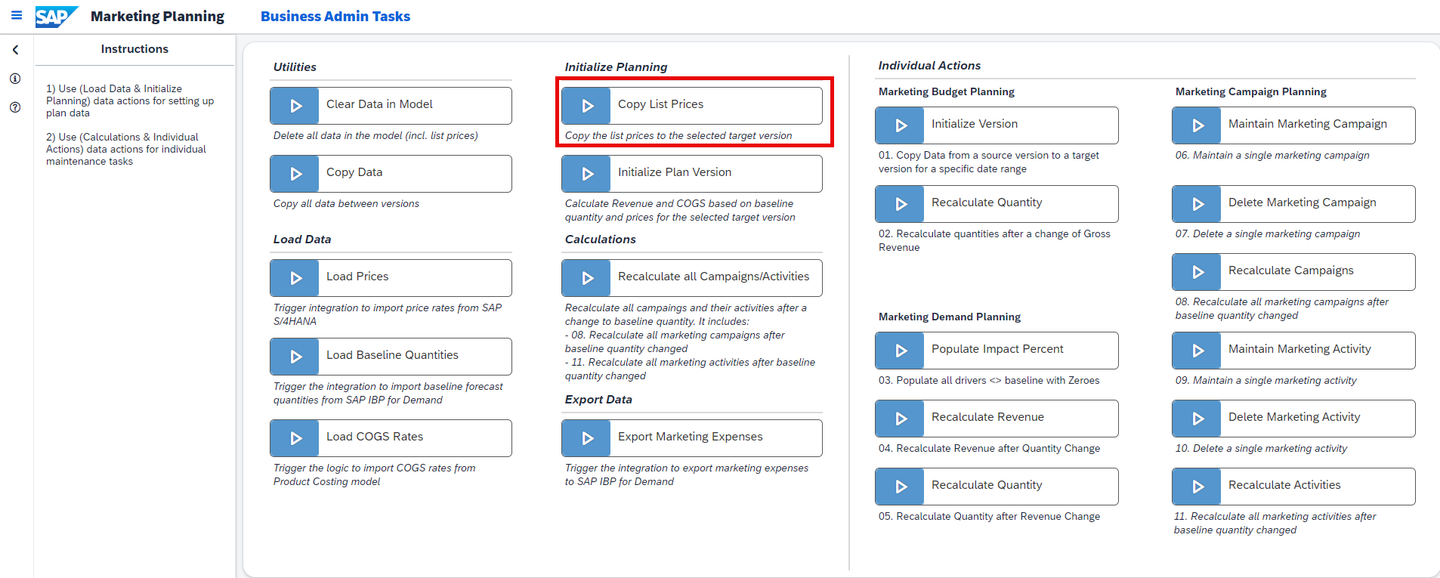
Task: Run the Copy List Prices play icon
Action: (587, 105)
